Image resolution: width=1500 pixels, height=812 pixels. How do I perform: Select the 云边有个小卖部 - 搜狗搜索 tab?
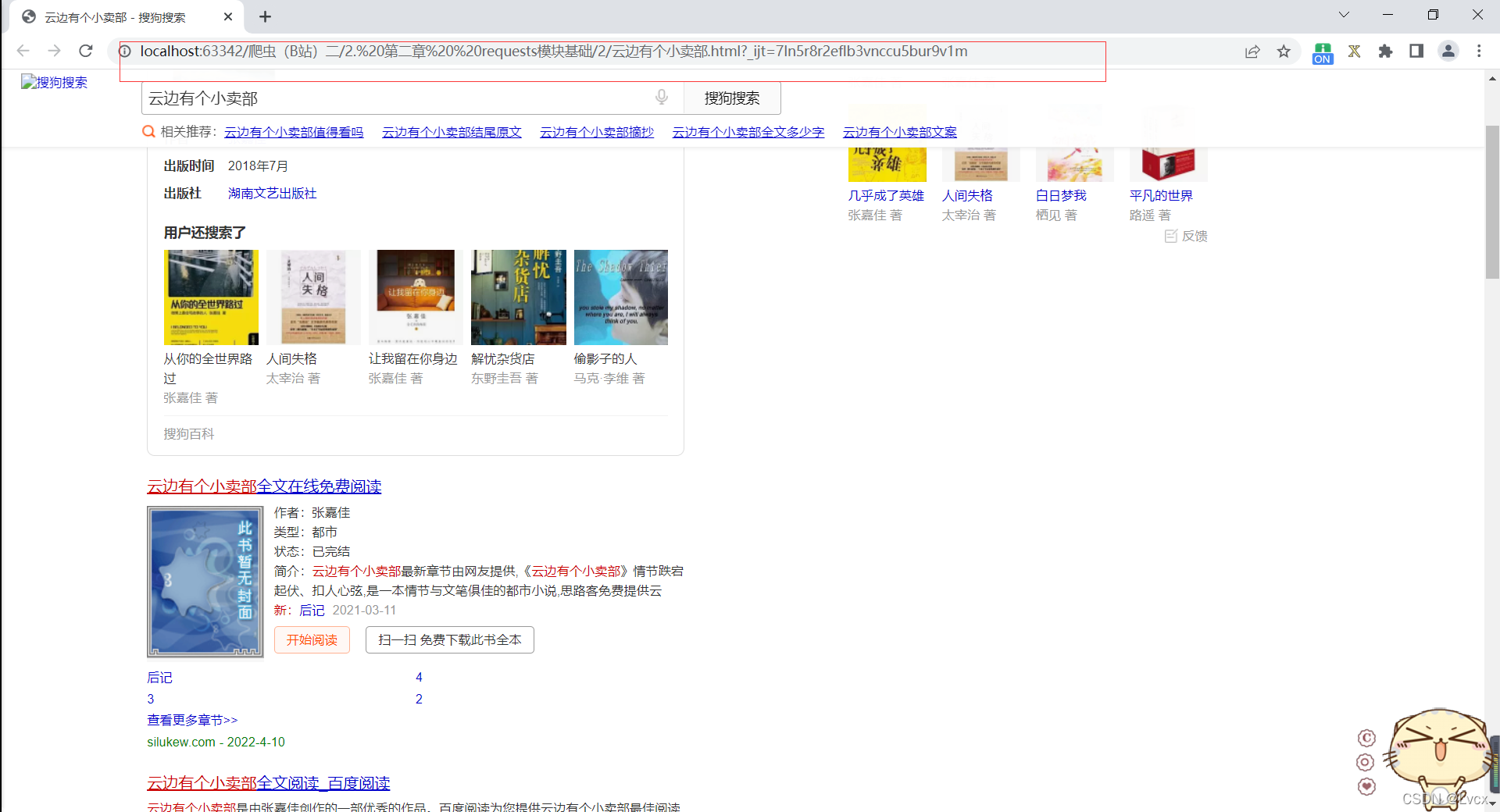click(x=125, y=17)
